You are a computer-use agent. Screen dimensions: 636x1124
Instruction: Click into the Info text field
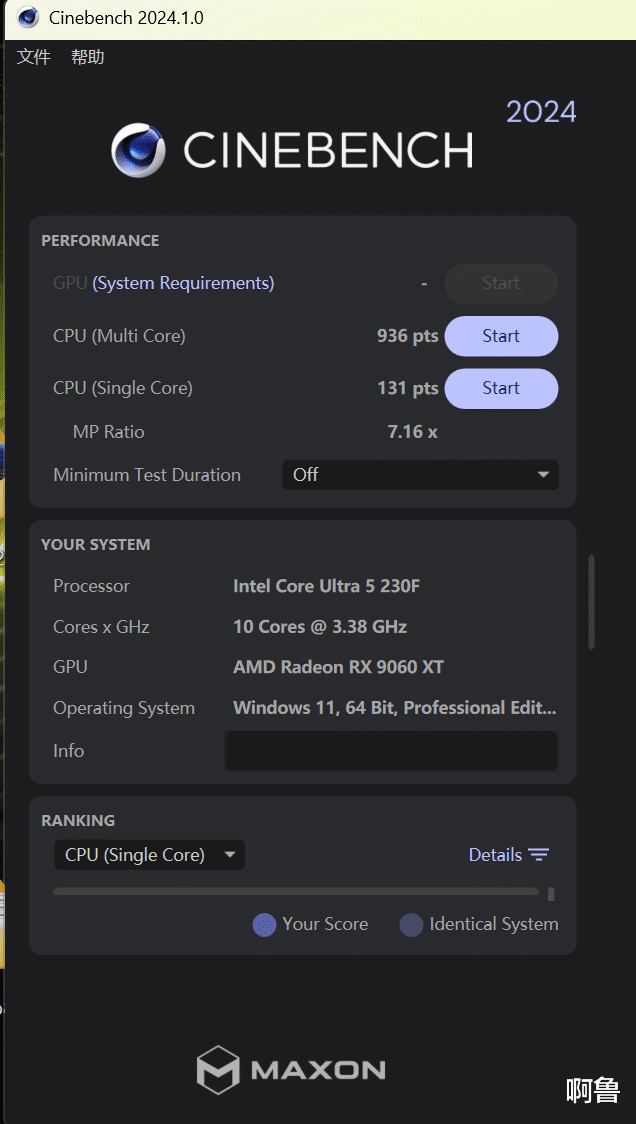[x=391, y=751]
